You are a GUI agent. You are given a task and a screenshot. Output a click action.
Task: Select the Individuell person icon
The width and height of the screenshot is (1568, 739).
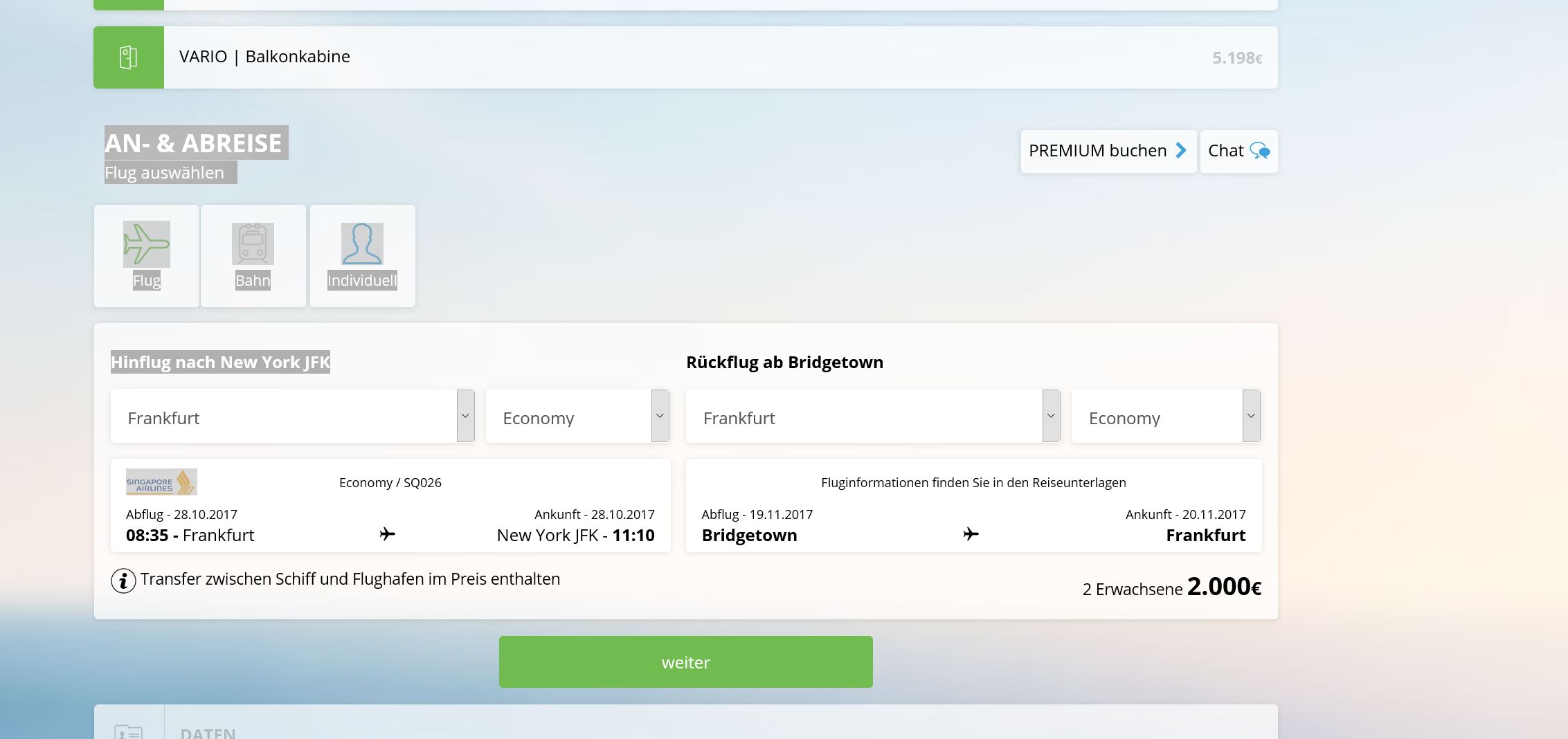coord(362,244)
